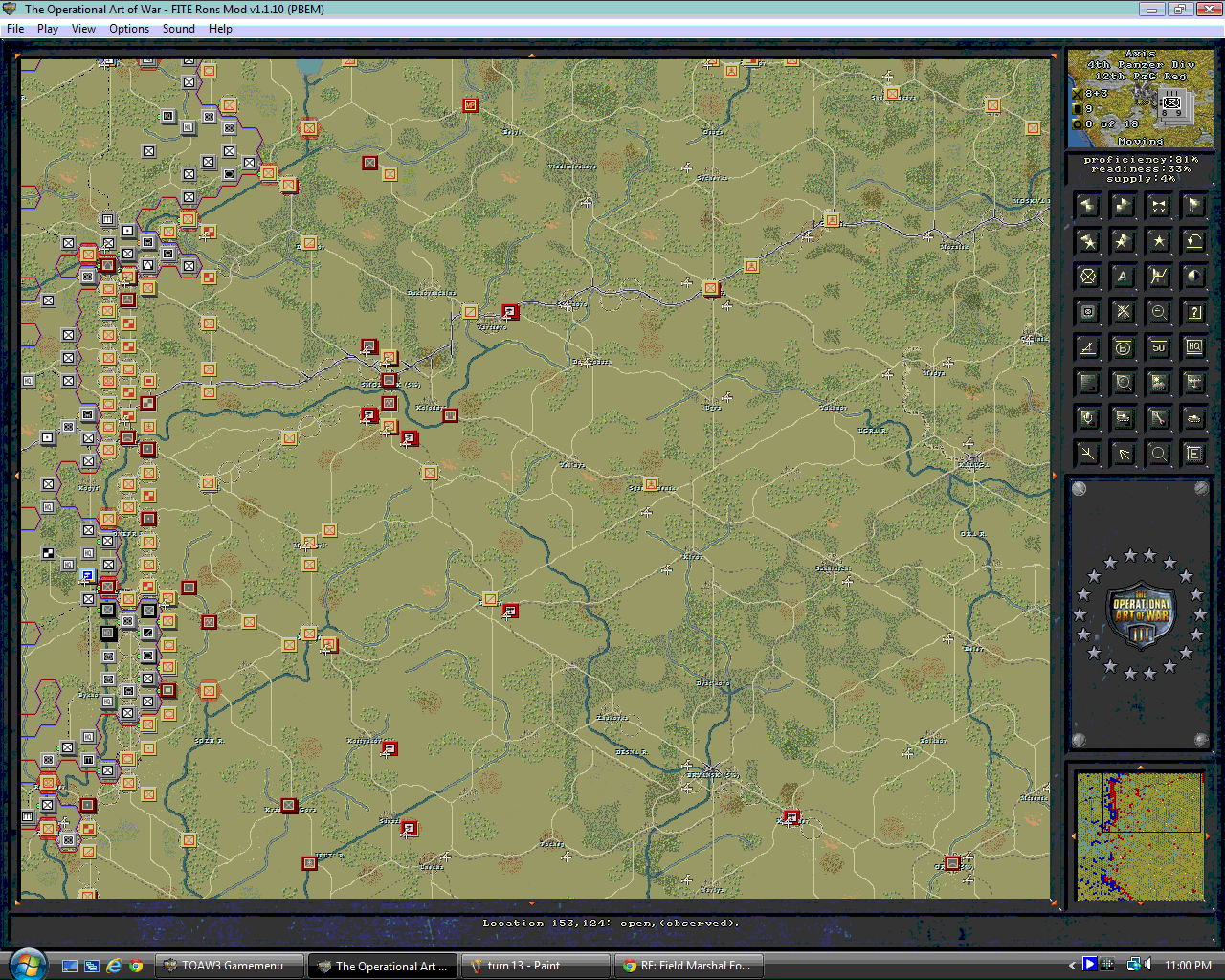Click the wrench icon
This screenshot has width=1225, height=980.
1159,418
